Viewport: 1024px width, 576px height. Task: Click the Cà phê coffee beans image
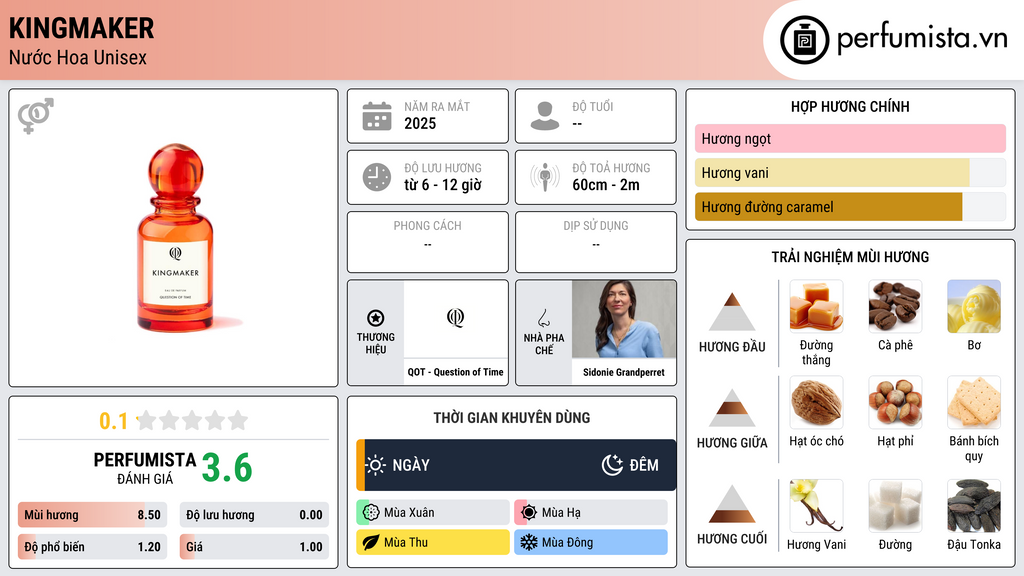coord(895,306)
